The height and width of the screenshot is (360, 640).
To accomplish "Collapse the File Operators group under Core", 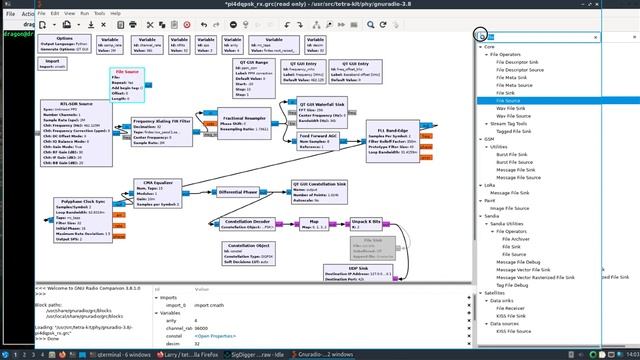I will point(487,55).
